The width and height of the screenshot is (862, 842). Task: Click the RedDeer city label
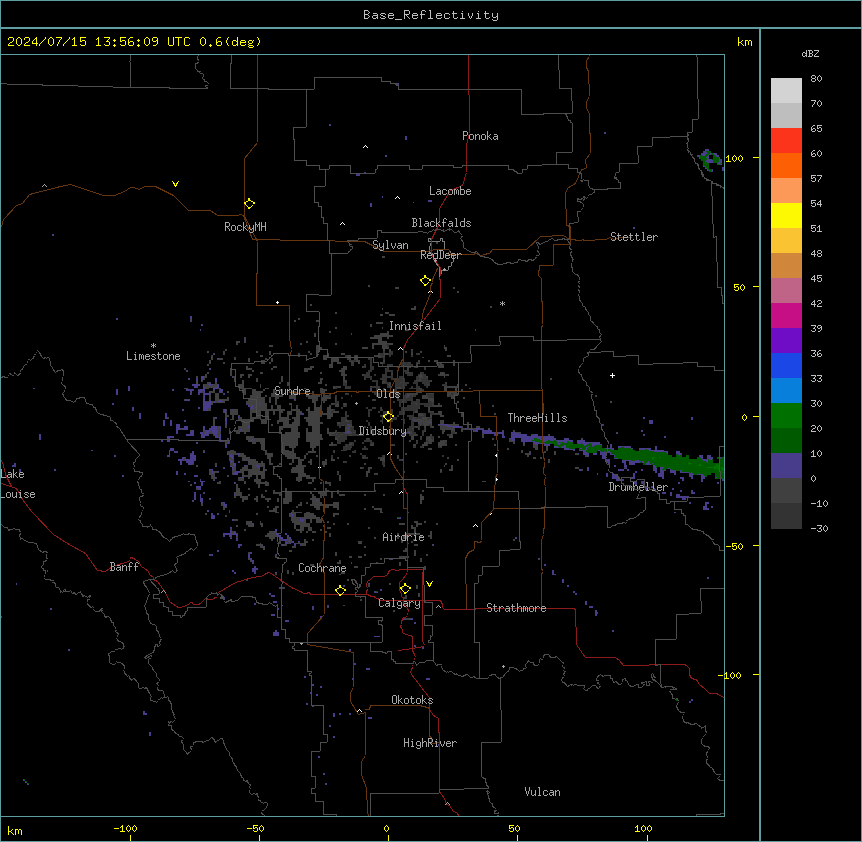440,255
